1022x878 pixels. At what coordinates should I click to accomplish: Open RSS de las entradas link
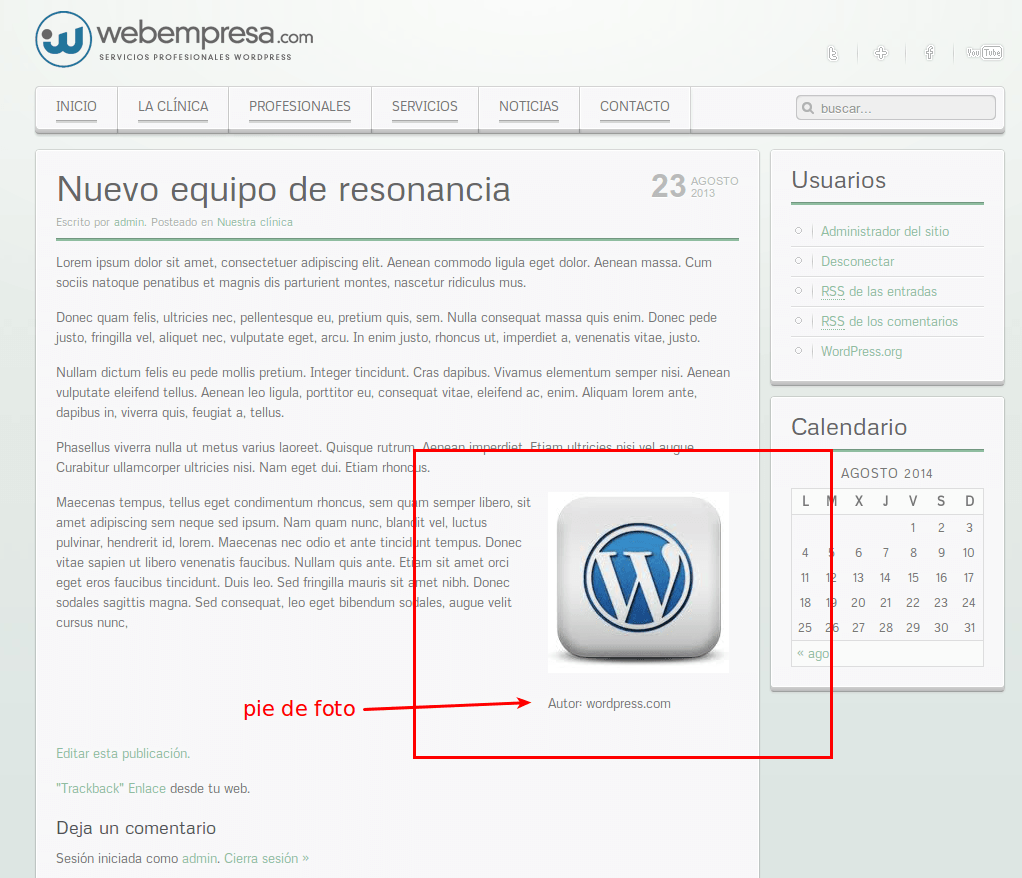point(879,291)
